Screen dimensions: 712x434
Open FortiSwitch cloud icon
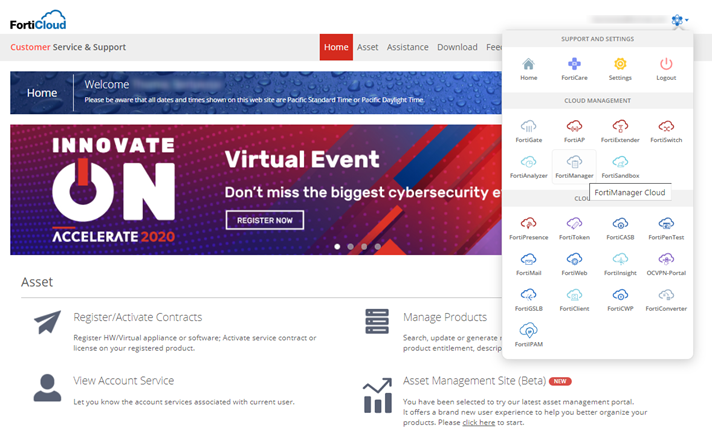click(666, 127)
